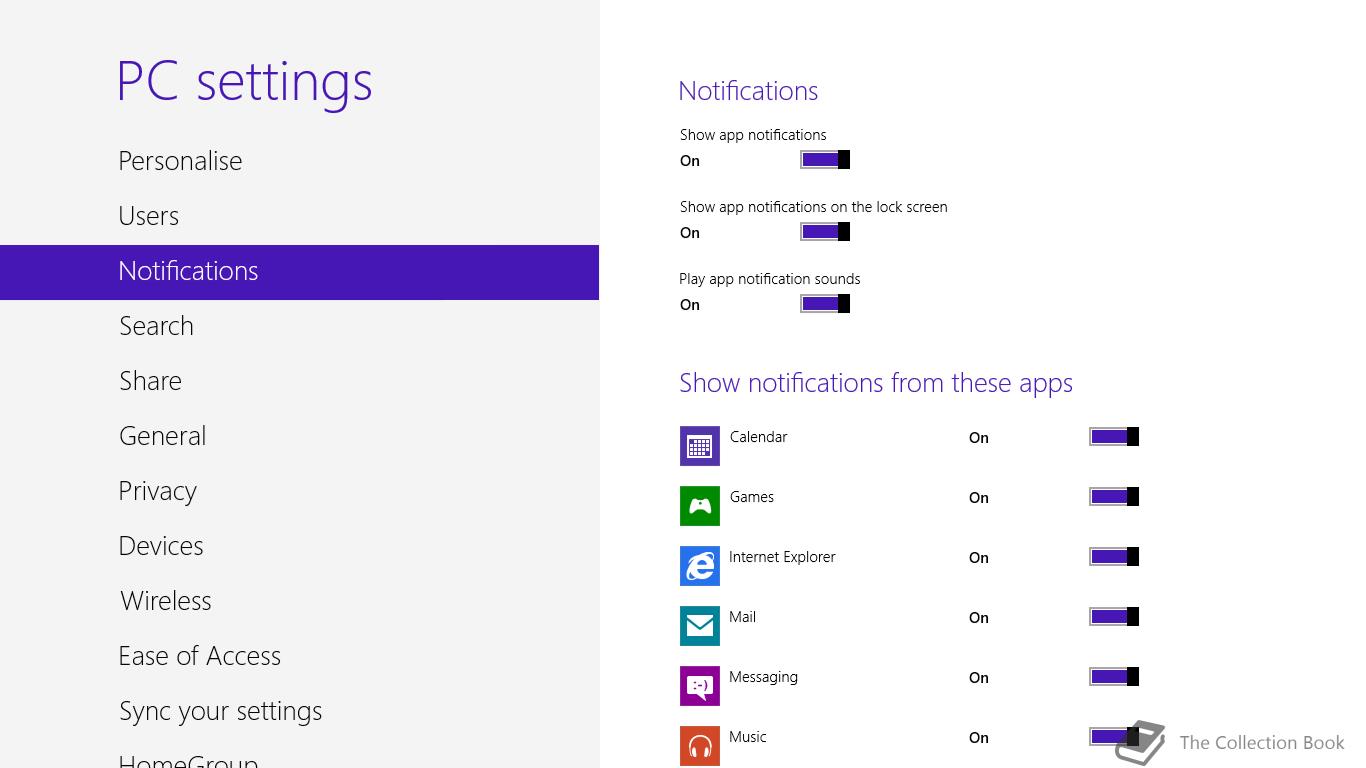Click the On status beside Calendar
Viewport: 1366px width, 768px height.
pyautogui.click(x=979, y=438)
